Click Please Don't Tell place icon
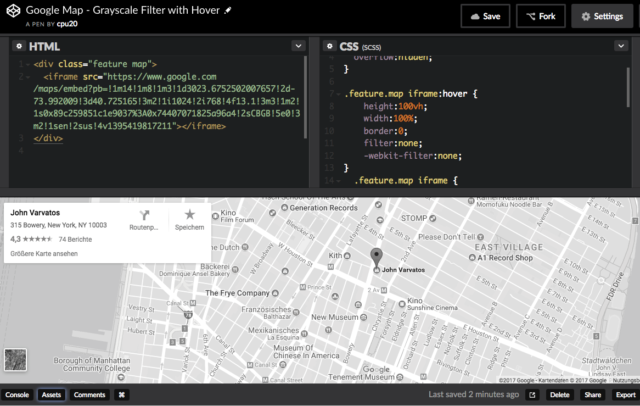Viewport: 640px width, 406px height. 480,237
